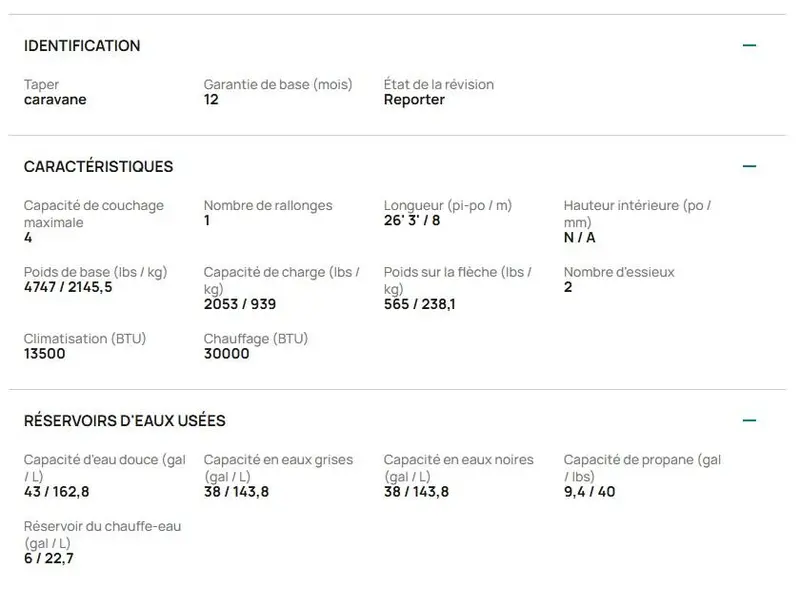Viewport: 800px width, 600px height.
Task: Click the Garantie de base value 12
Action: coord(211,99)
